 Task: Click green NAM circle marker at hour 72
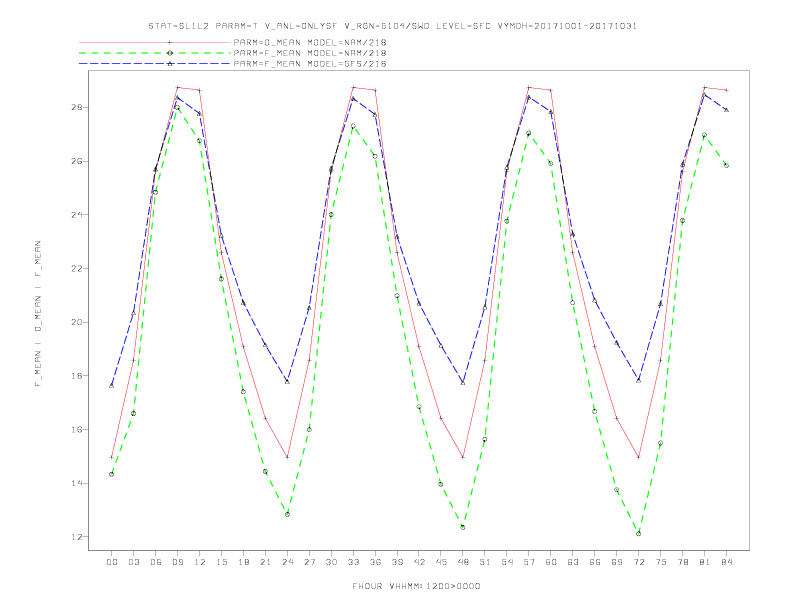tap(638, 534)
